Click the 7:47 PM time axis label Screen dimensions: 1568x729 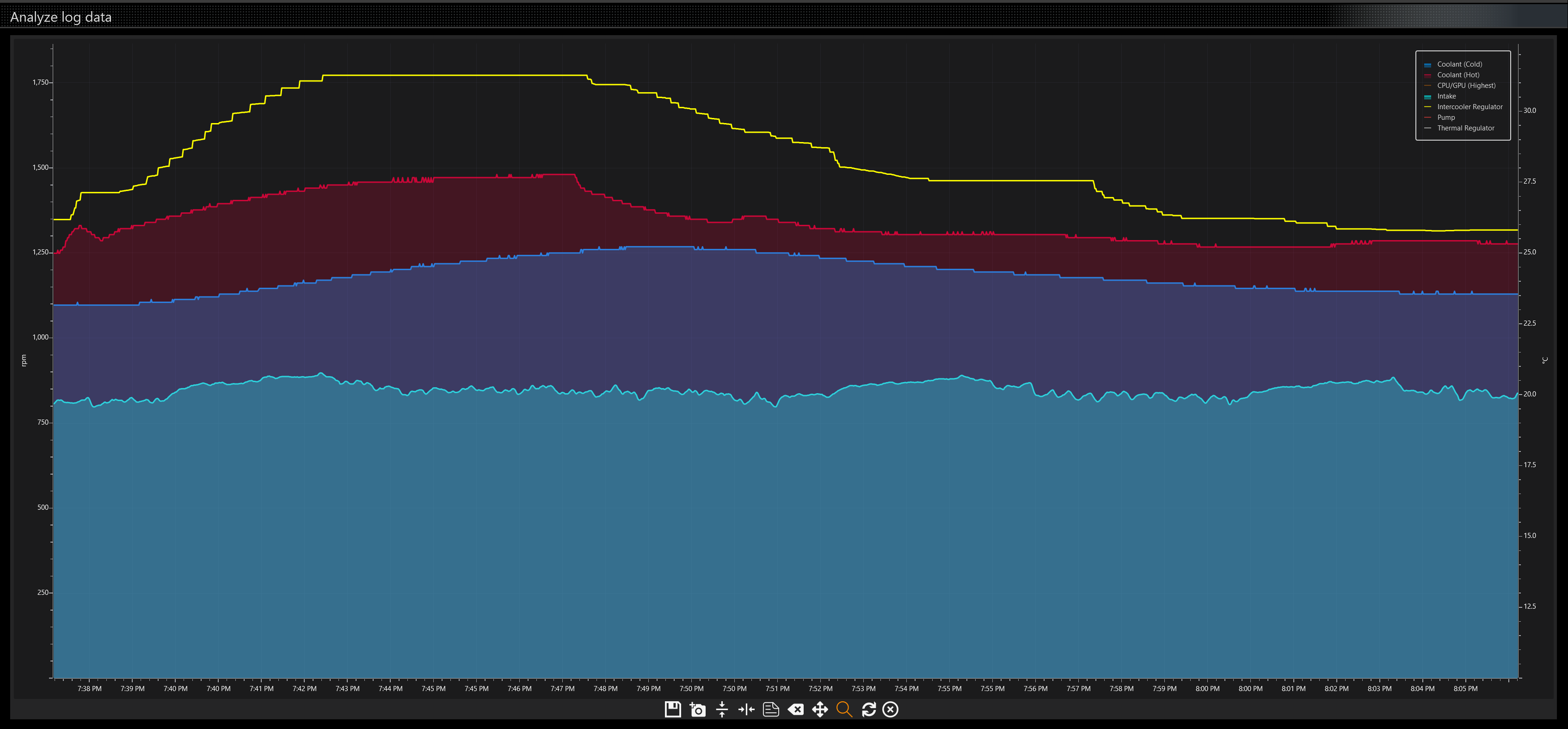562,689
